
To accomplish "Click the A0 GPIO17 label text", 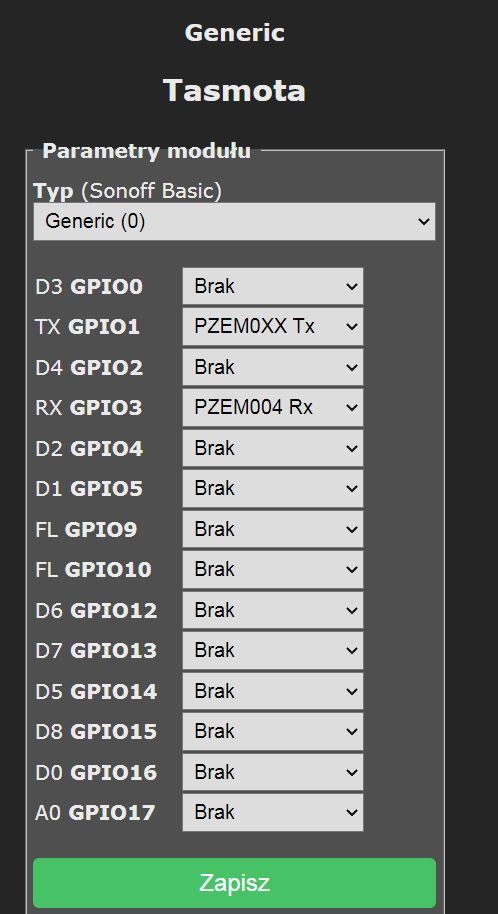I will pyautogui.click(x=96, y=813).
